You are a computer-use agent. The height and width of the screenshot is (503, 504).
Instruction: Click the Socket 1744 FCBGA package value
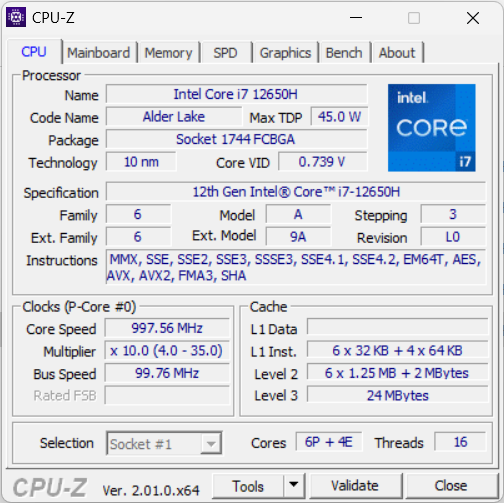point(236,139)
